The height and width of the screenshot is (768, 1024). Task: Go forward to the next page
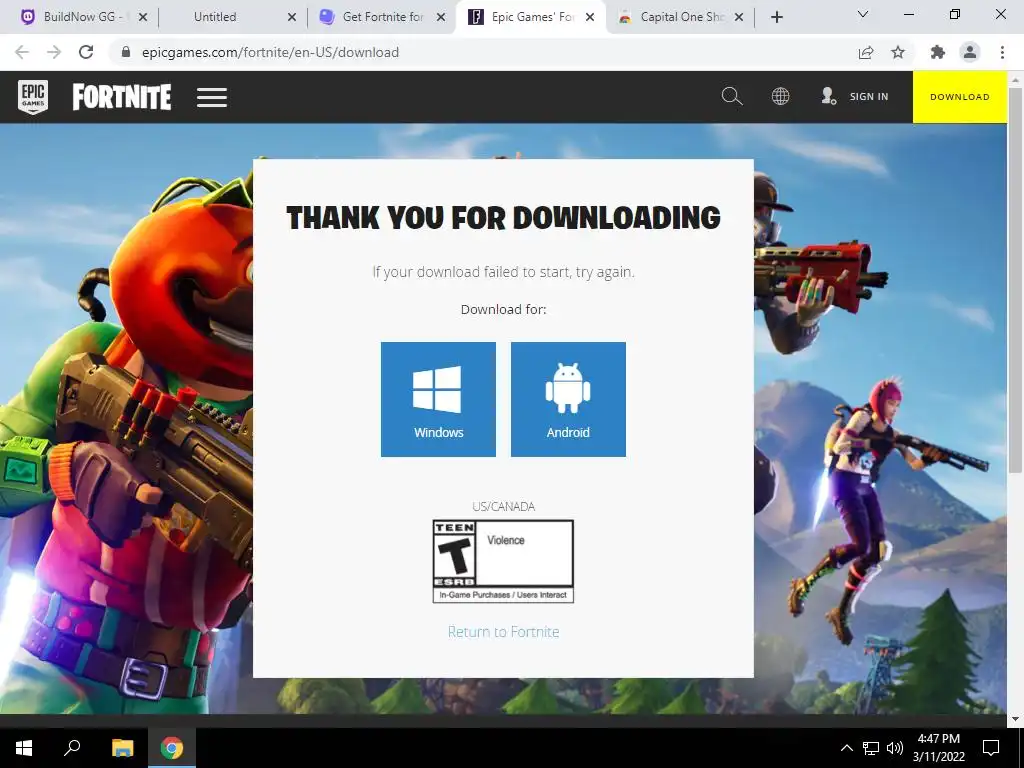[x=54, y=52]
